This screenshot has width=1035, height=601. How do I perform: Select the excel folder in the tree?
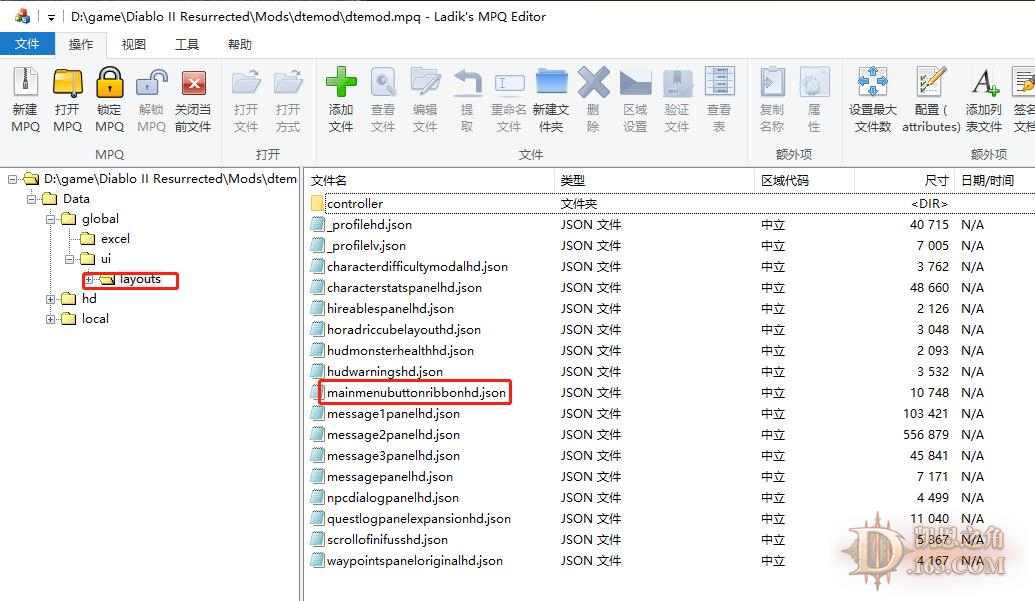115,239
